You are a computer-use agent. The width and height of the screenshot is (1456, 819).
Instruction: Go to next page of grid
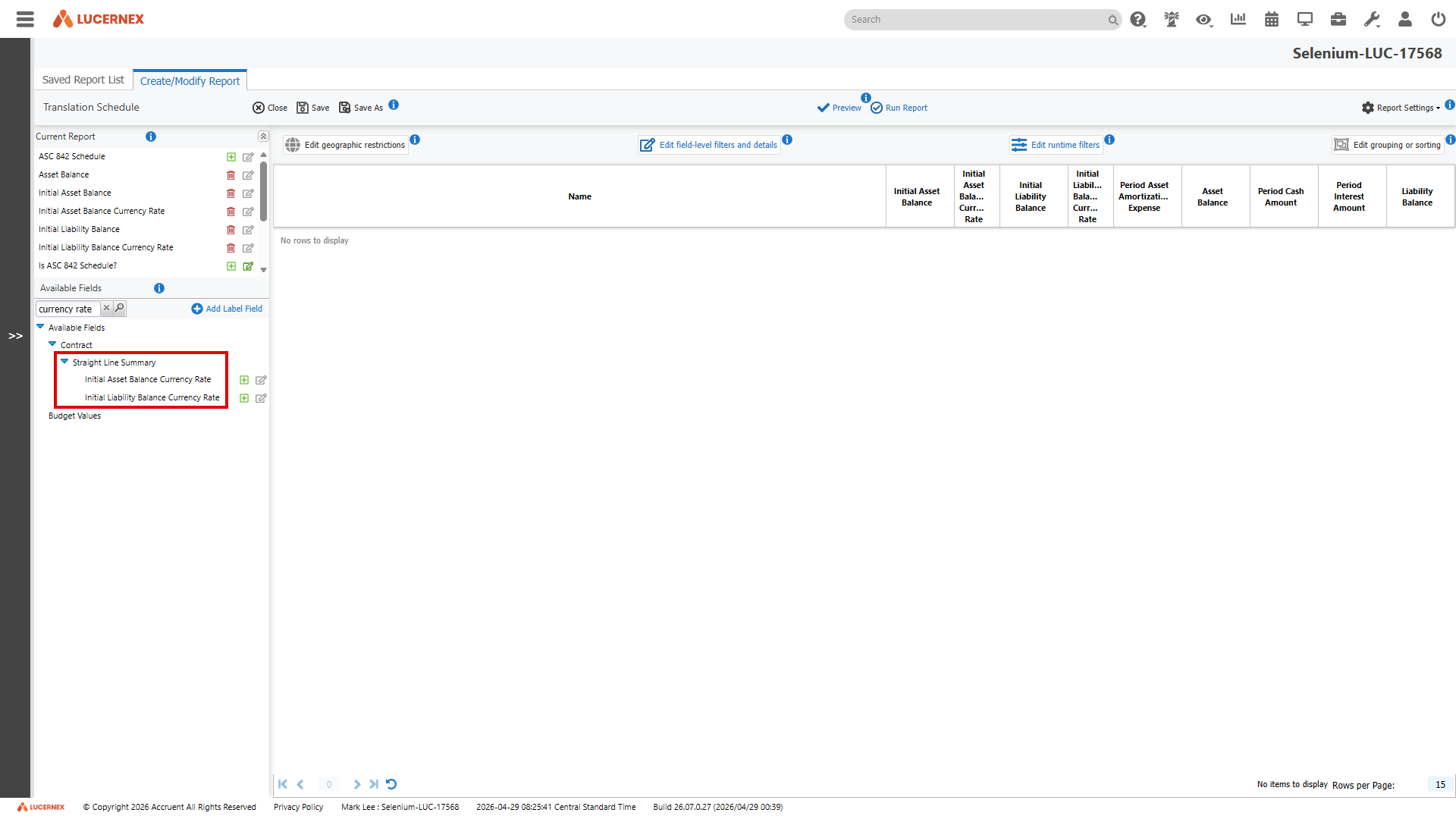356,784
